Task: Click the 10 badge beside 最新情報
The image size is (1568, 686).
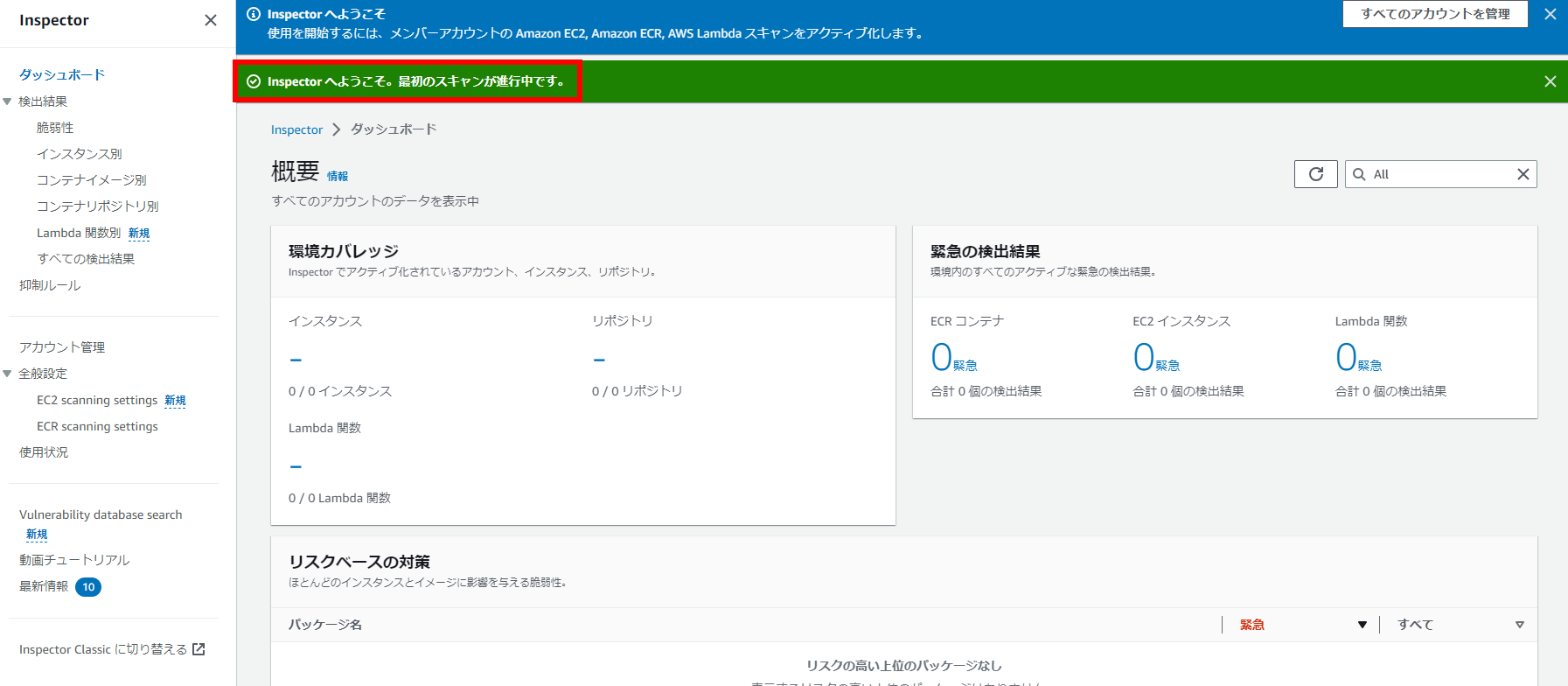Action: 88,587
